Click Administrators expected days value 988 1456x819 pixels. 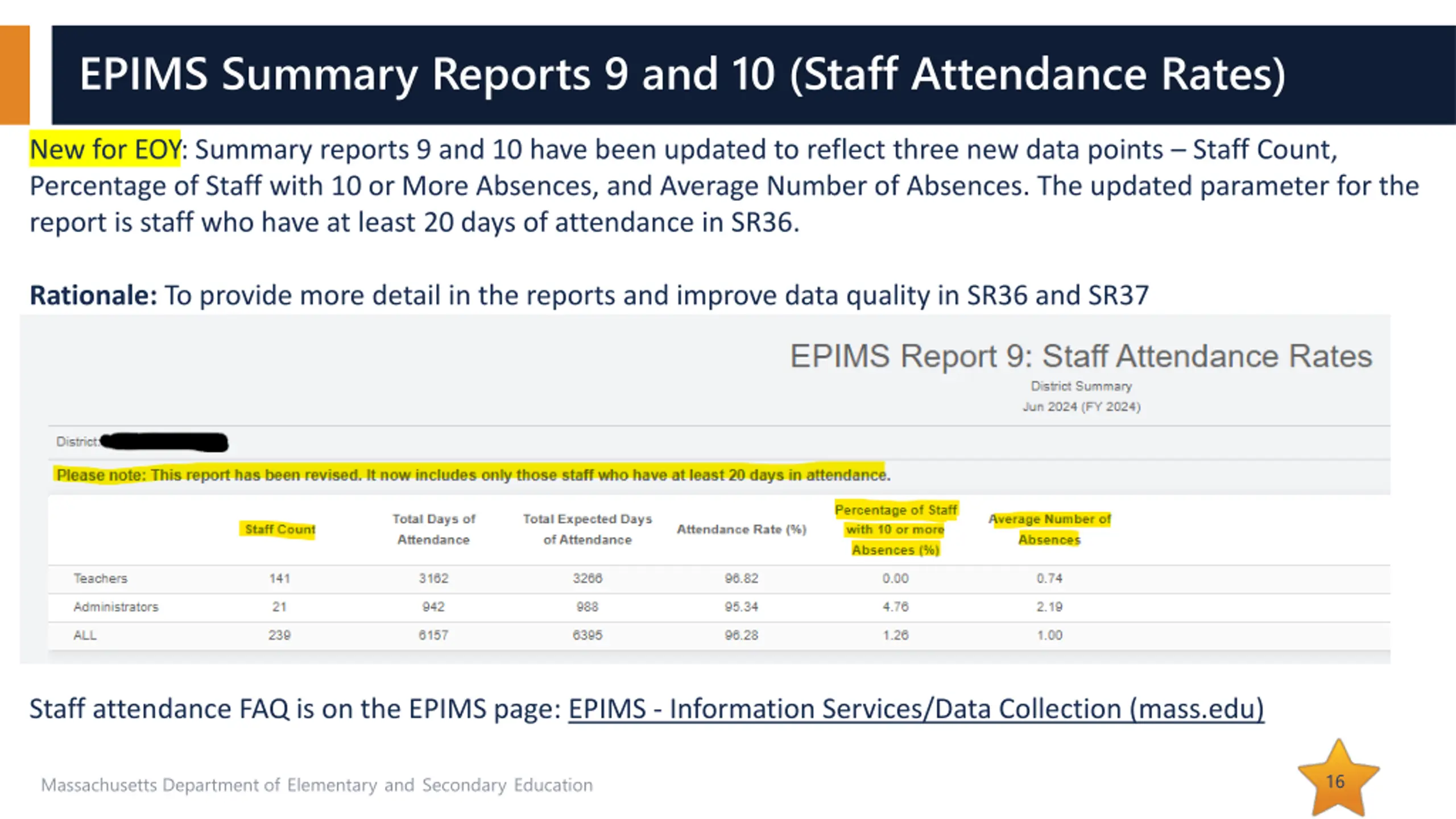(x=588, y=607)
